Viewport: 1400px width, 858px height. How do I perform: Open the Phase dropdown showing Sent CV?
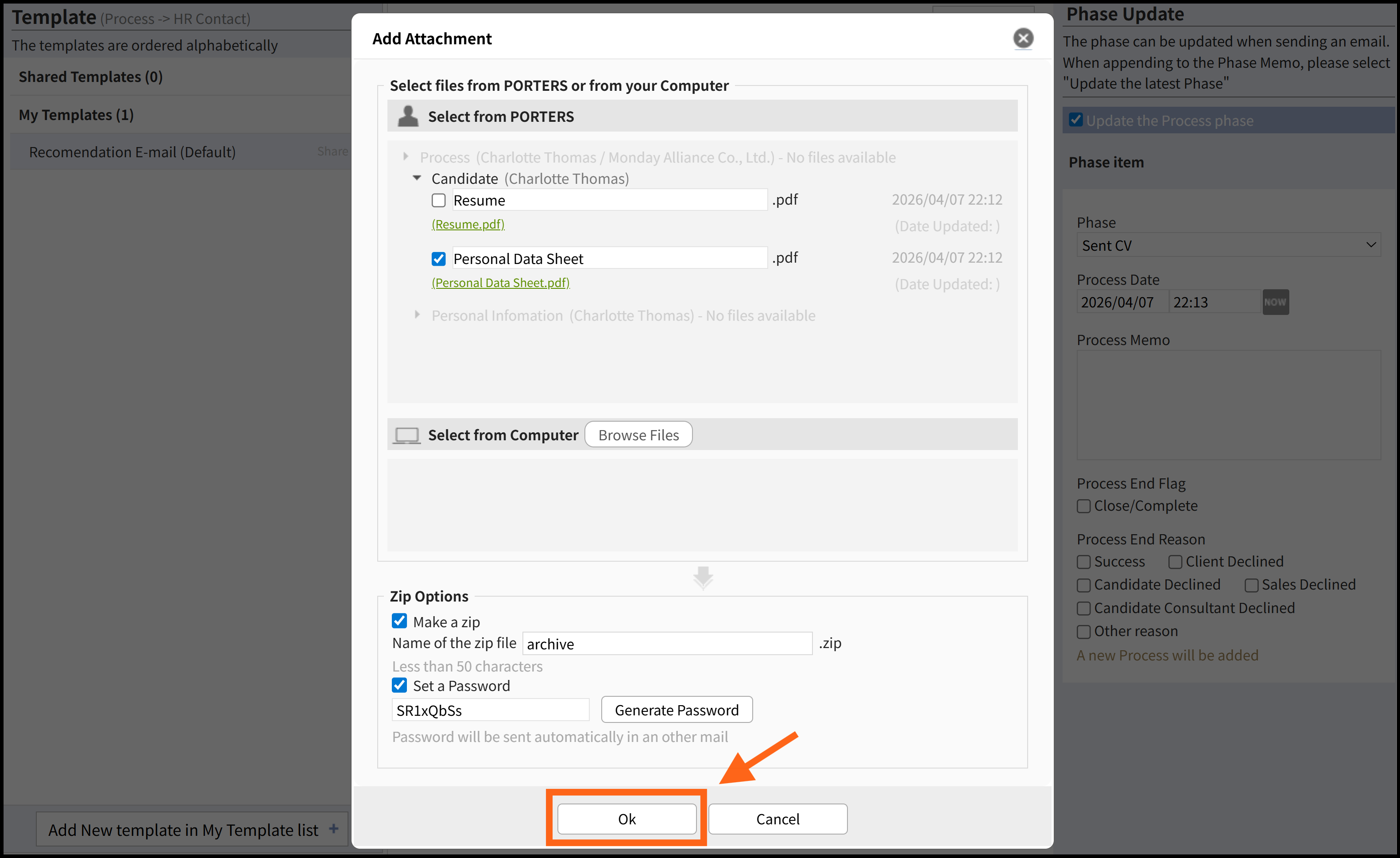point(1228,245)
